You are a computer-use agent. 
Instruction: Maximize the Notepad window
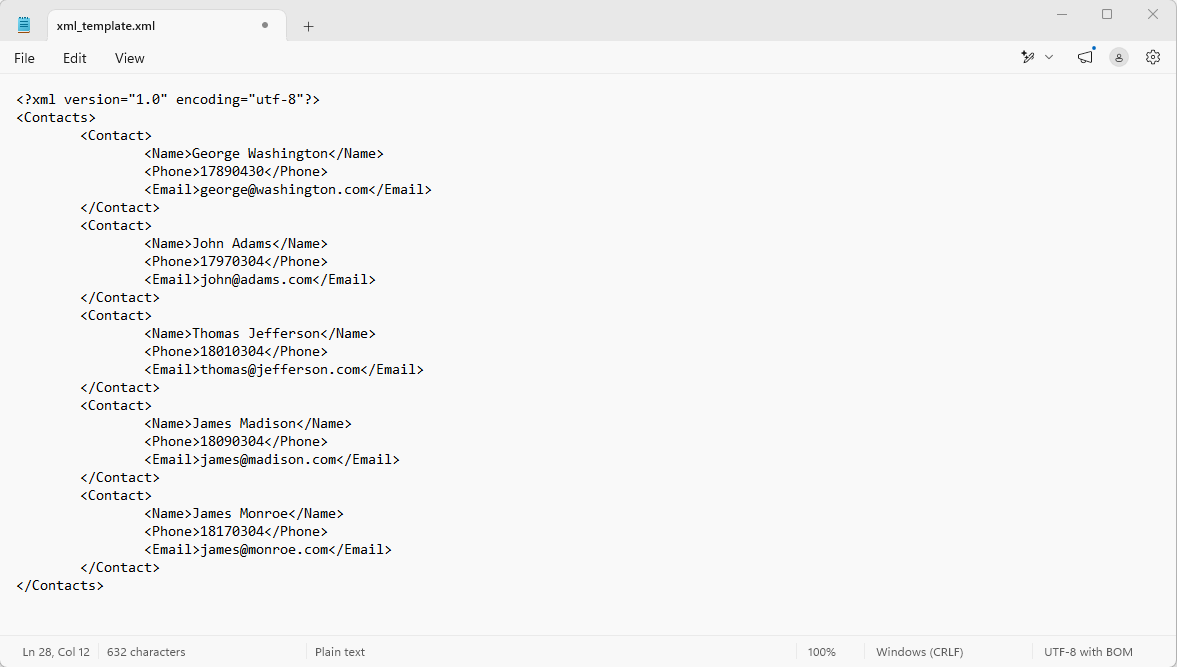coord(1107,14)
